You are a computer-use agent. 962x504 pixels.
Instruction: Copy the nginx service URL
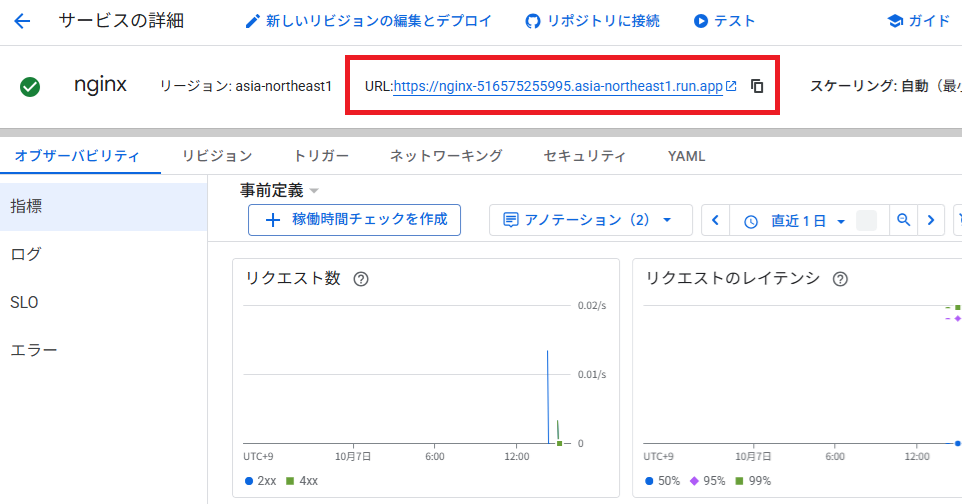point(757,86)
